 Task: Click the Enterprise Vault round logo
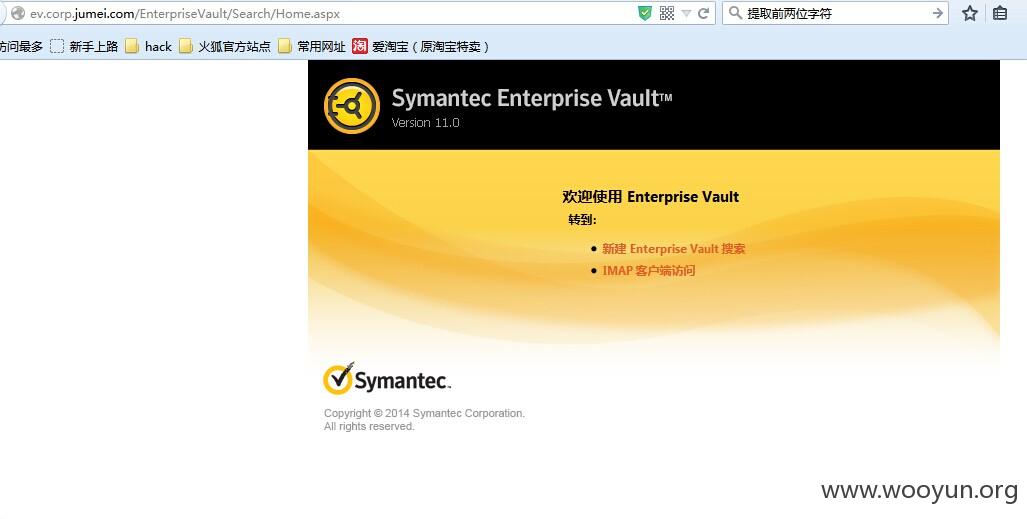click(352, 106)
